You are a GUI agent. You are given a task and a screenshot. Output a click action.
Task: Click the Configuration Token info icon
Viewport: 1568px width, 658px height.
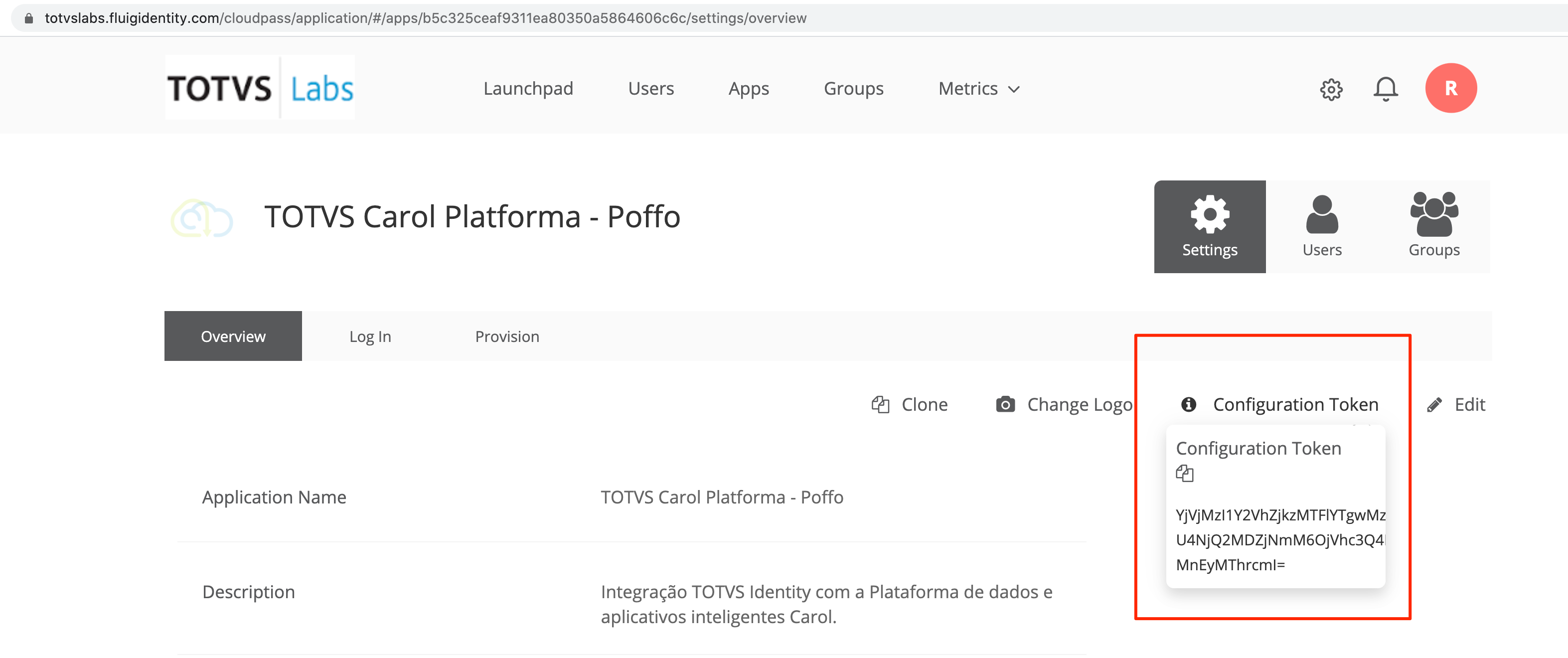[x=1188, y=404]
